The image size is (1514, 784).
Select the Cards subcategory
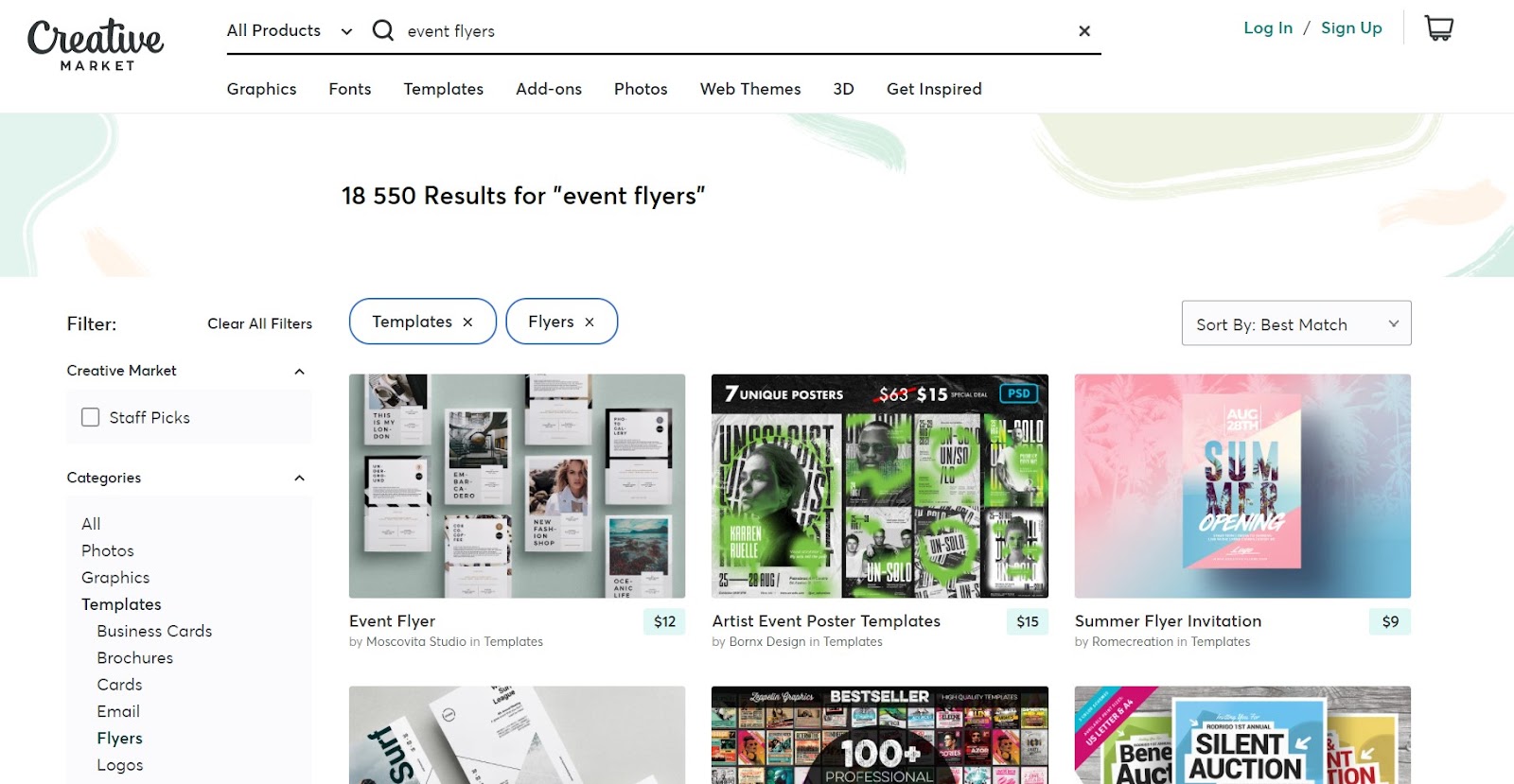click(x=119, y=685)
